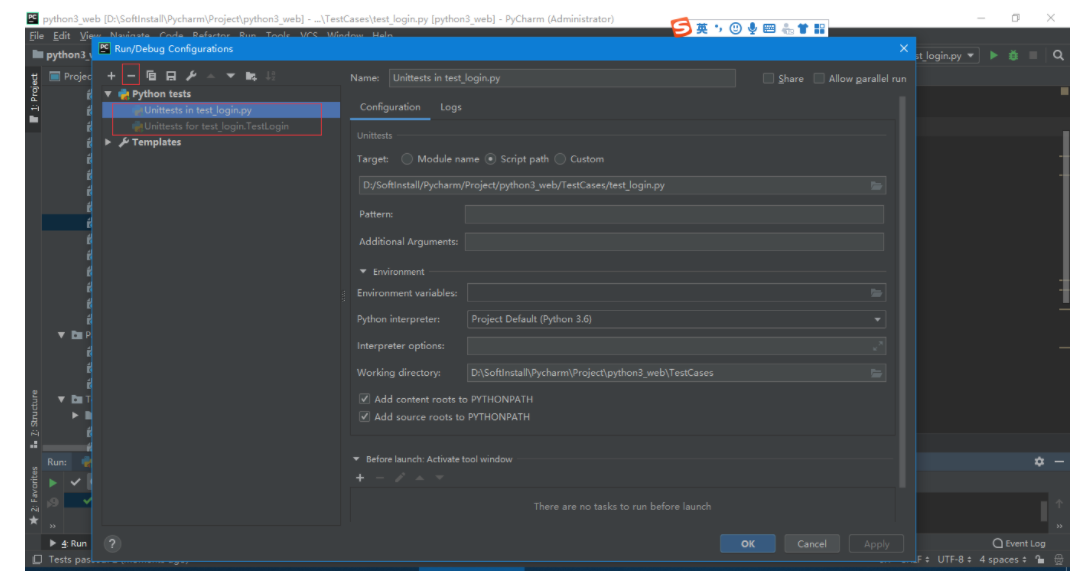Open the 1: Project side tab
1072x586 pixels.
pos(34,98)
